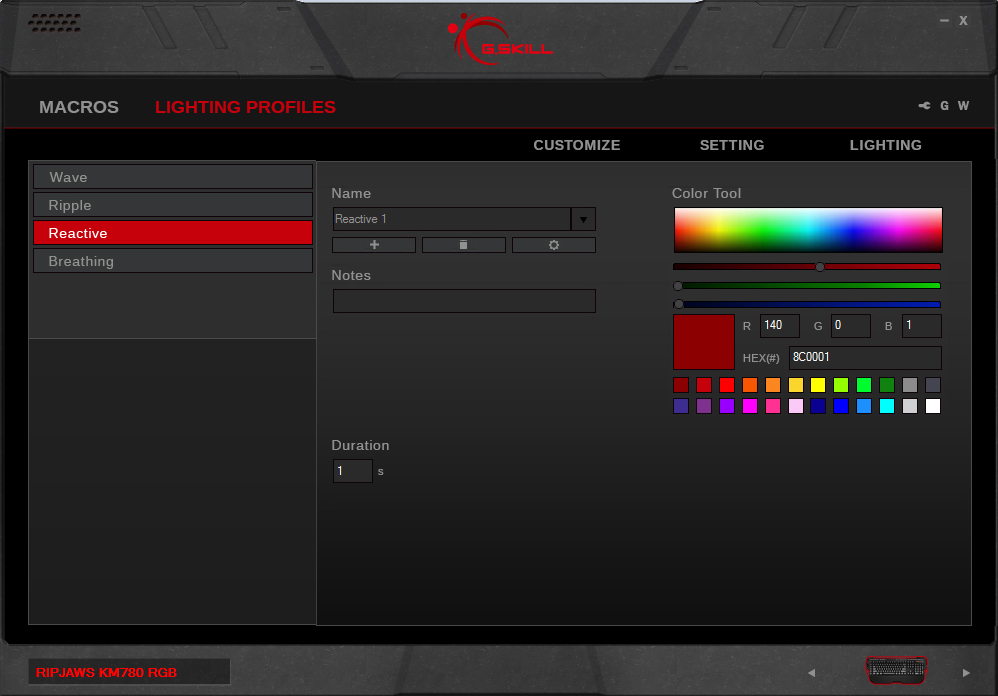Viewport: 998px width, 696px height.
Task: Delete profile using trash icon
Action: point(463,245)
